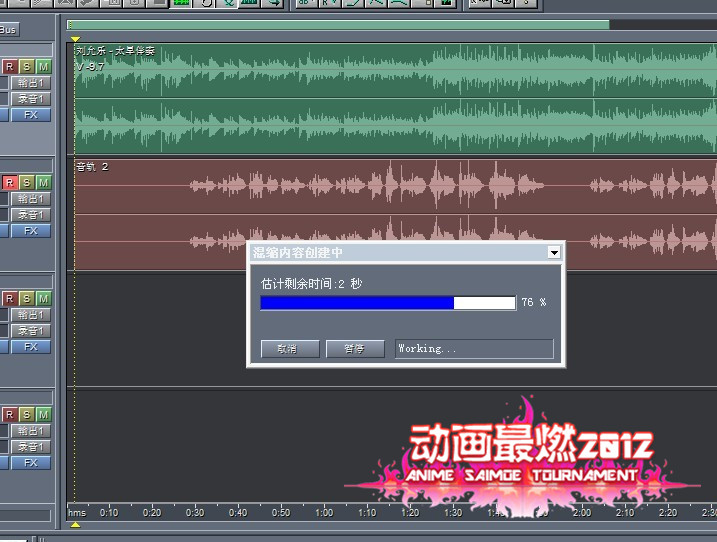Arm record (R) on 音轨 2
Image resolution: width=717 pixels, height=542 pixels.
pos(10,183)
